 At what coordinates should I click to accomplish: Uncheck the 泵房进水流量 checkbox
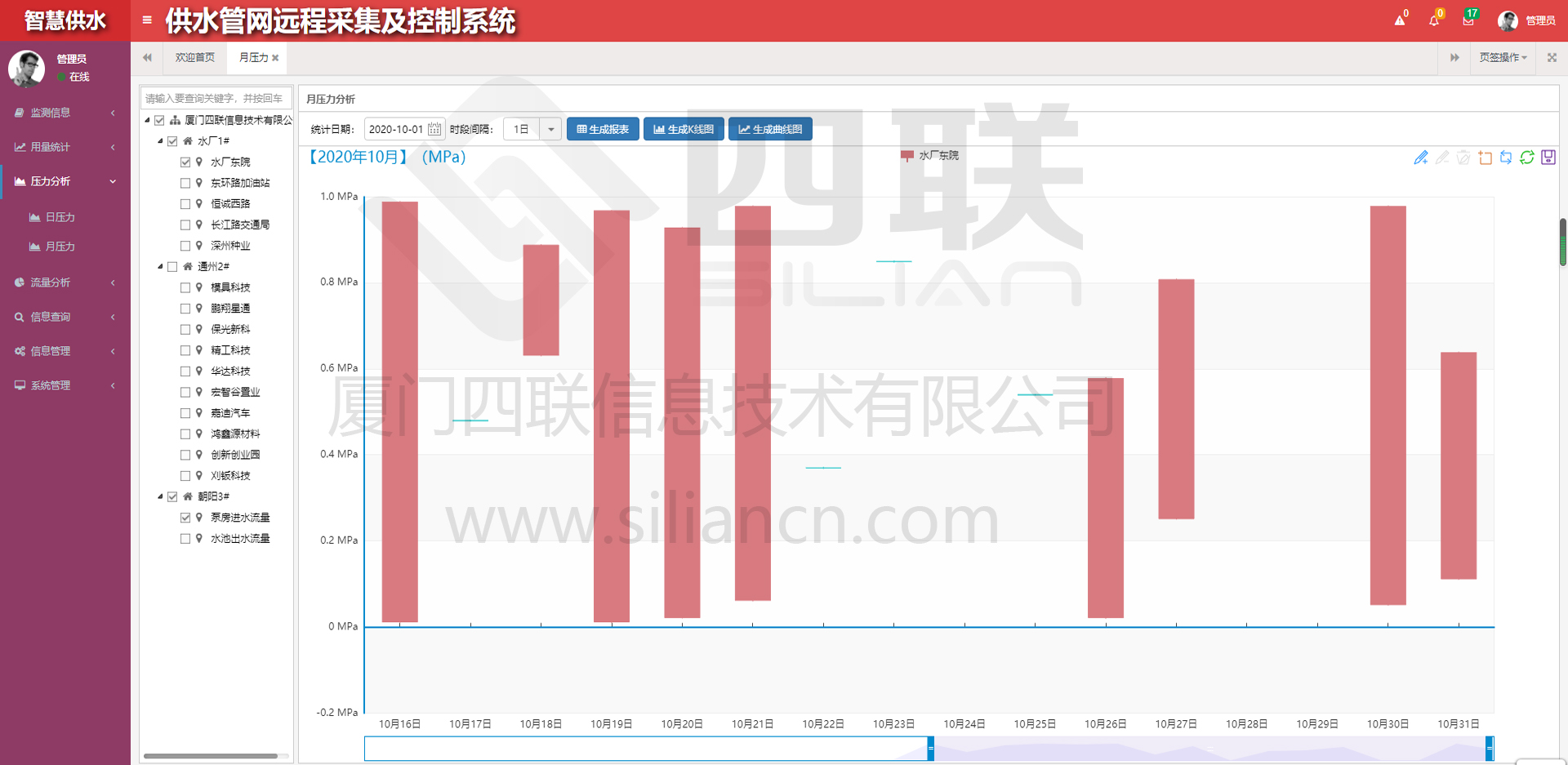point(185,518)
